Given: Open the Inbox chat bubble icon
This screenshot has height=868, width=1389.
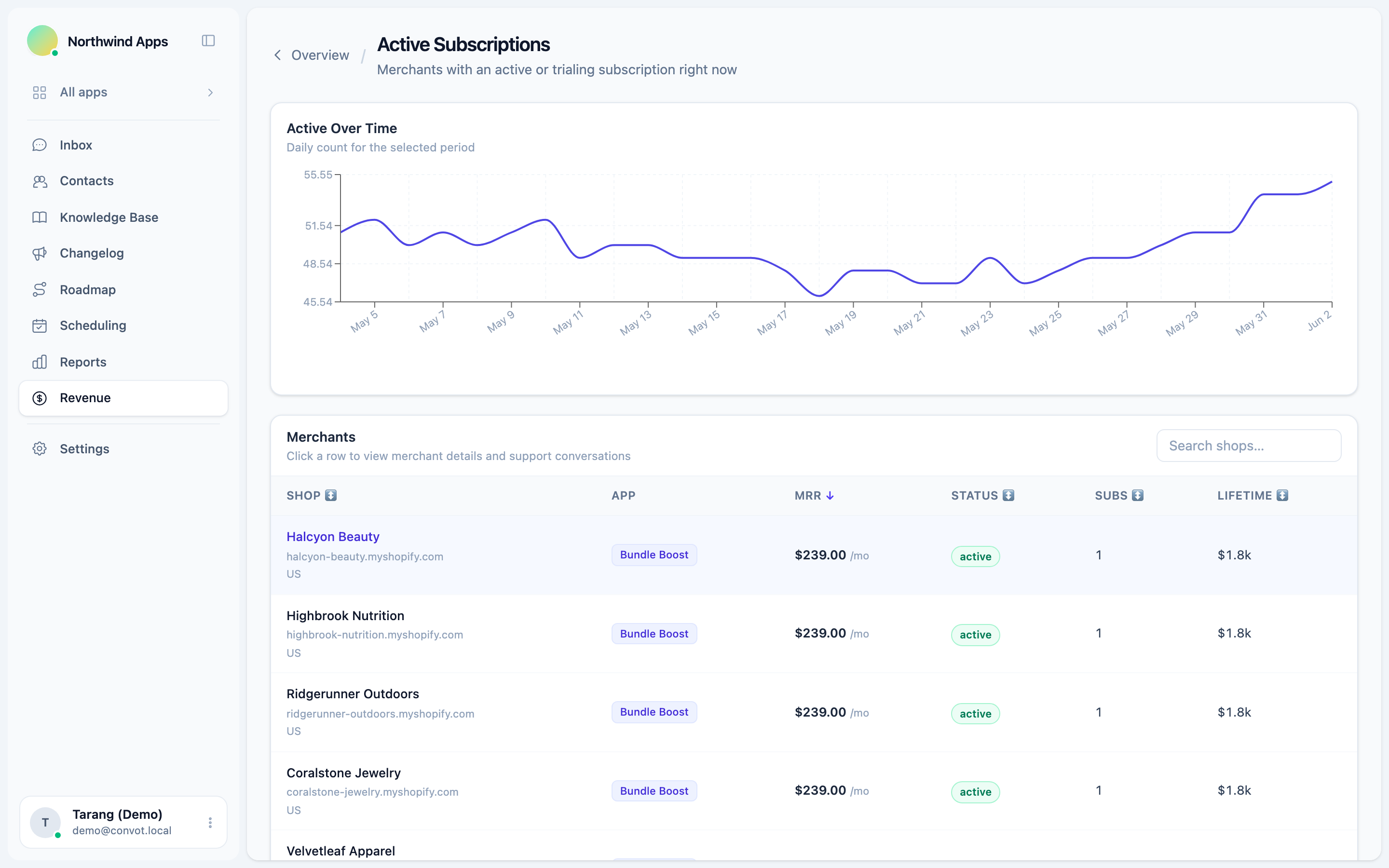Looking at the screenshot, I should (40, 145).
